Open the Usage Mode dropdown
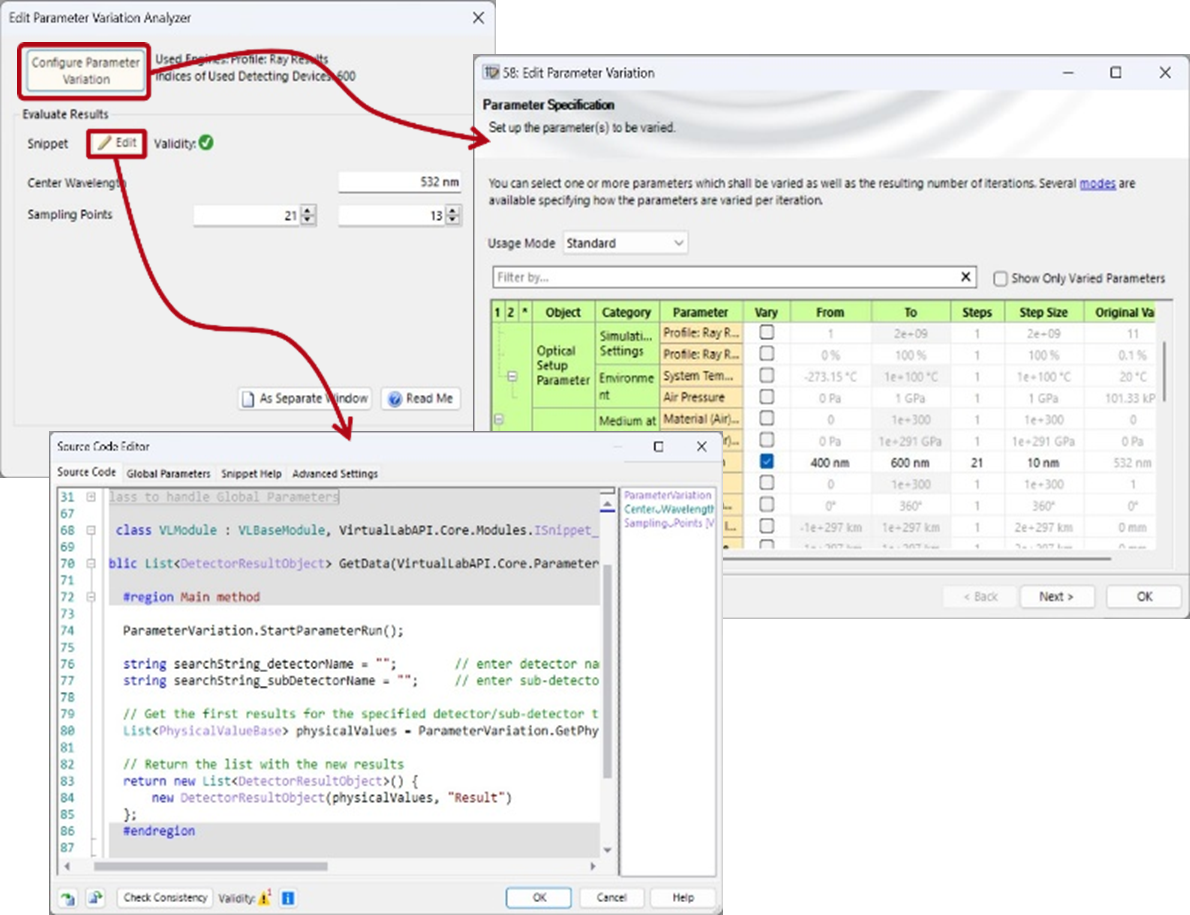1190x915 pixels. pos(625,243)
